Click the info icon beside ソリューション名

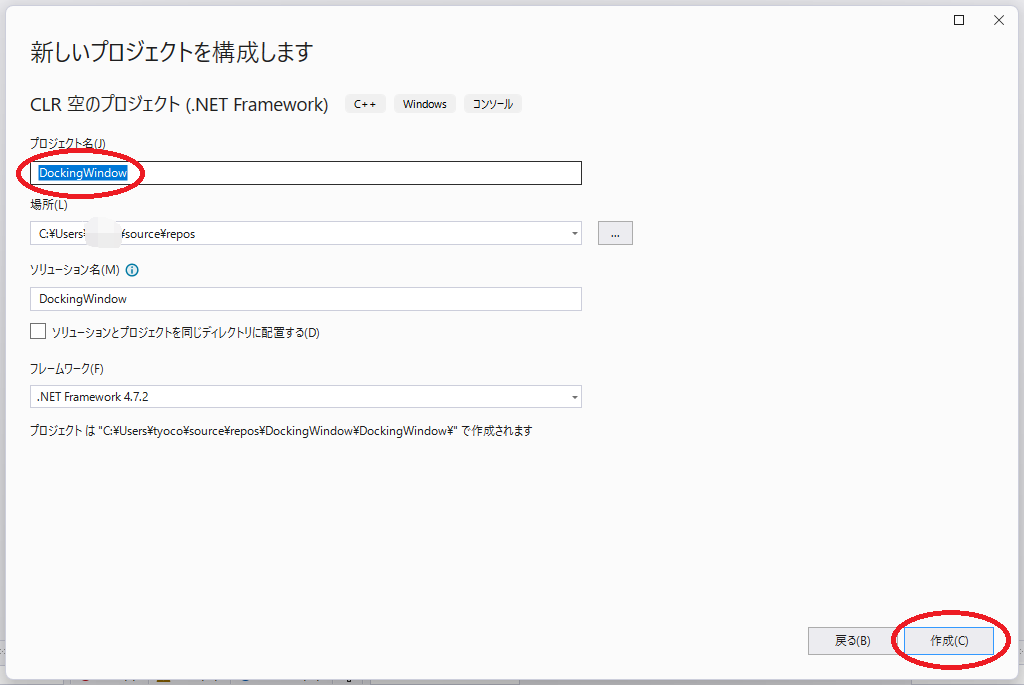[x=132, y=270]
